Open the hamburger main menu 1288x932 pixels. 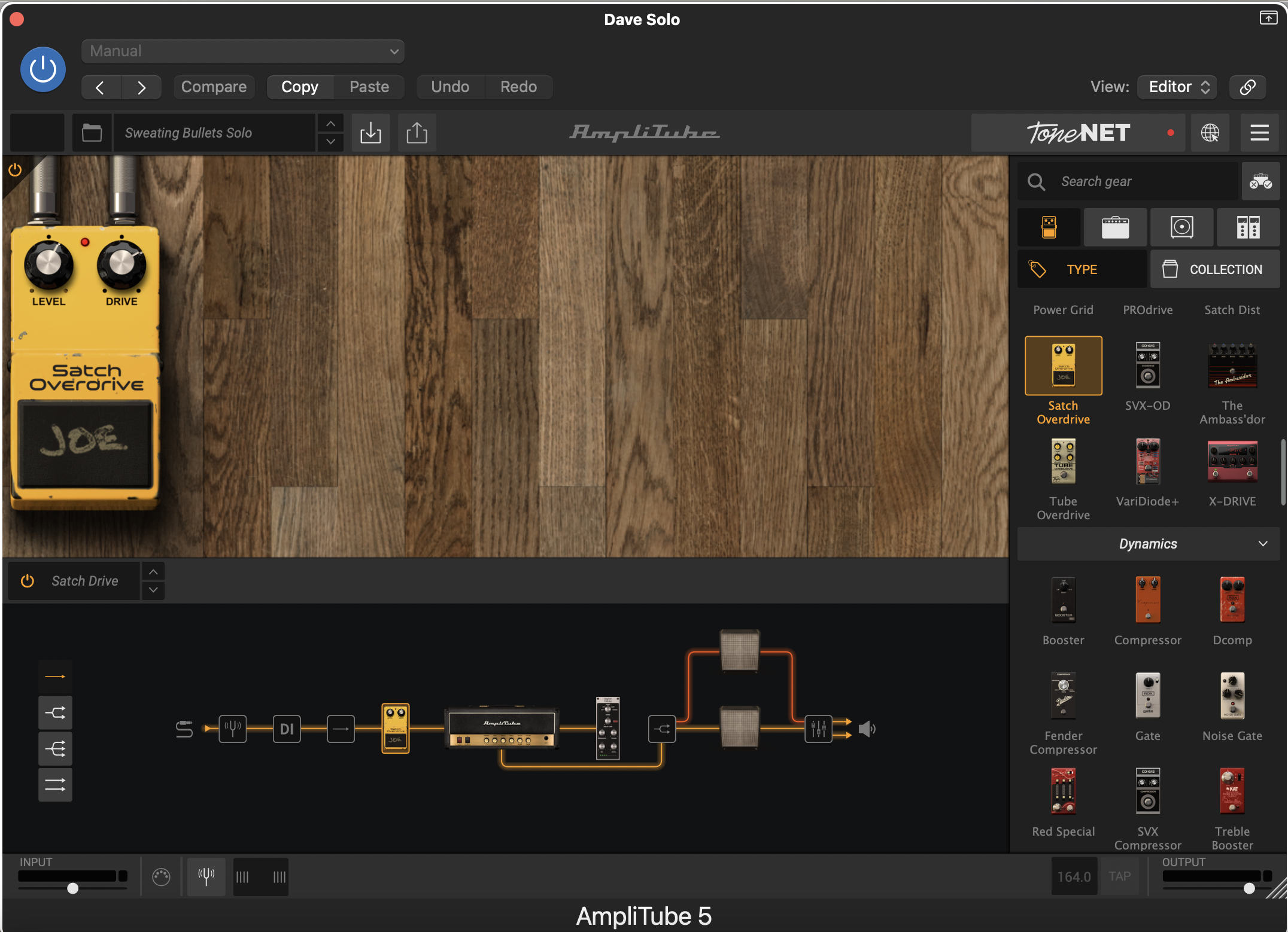(x=1259, y=133)
